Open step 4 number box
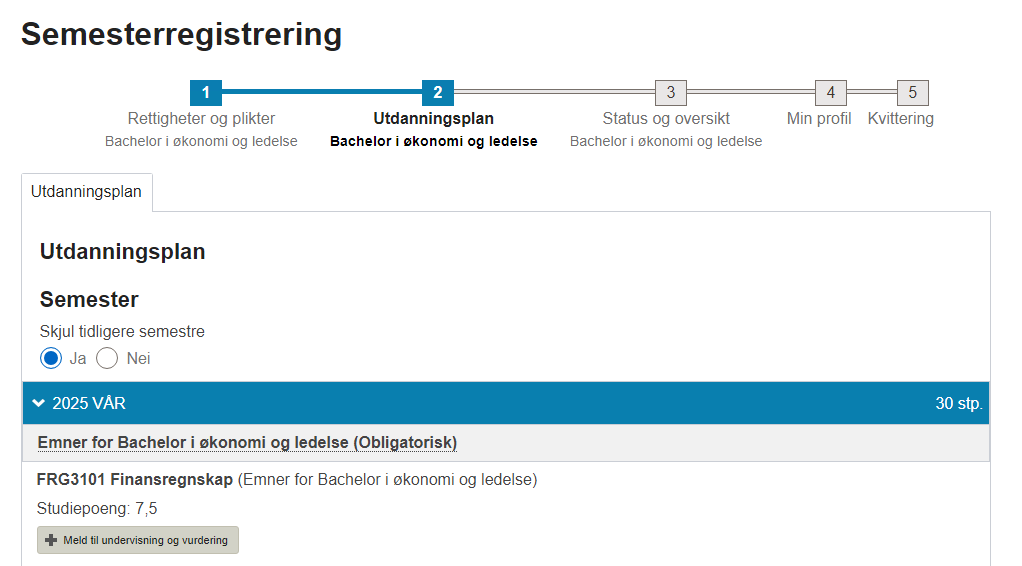Image resolution: width=1022 pixels, height=566 pixels. point(831,93)
